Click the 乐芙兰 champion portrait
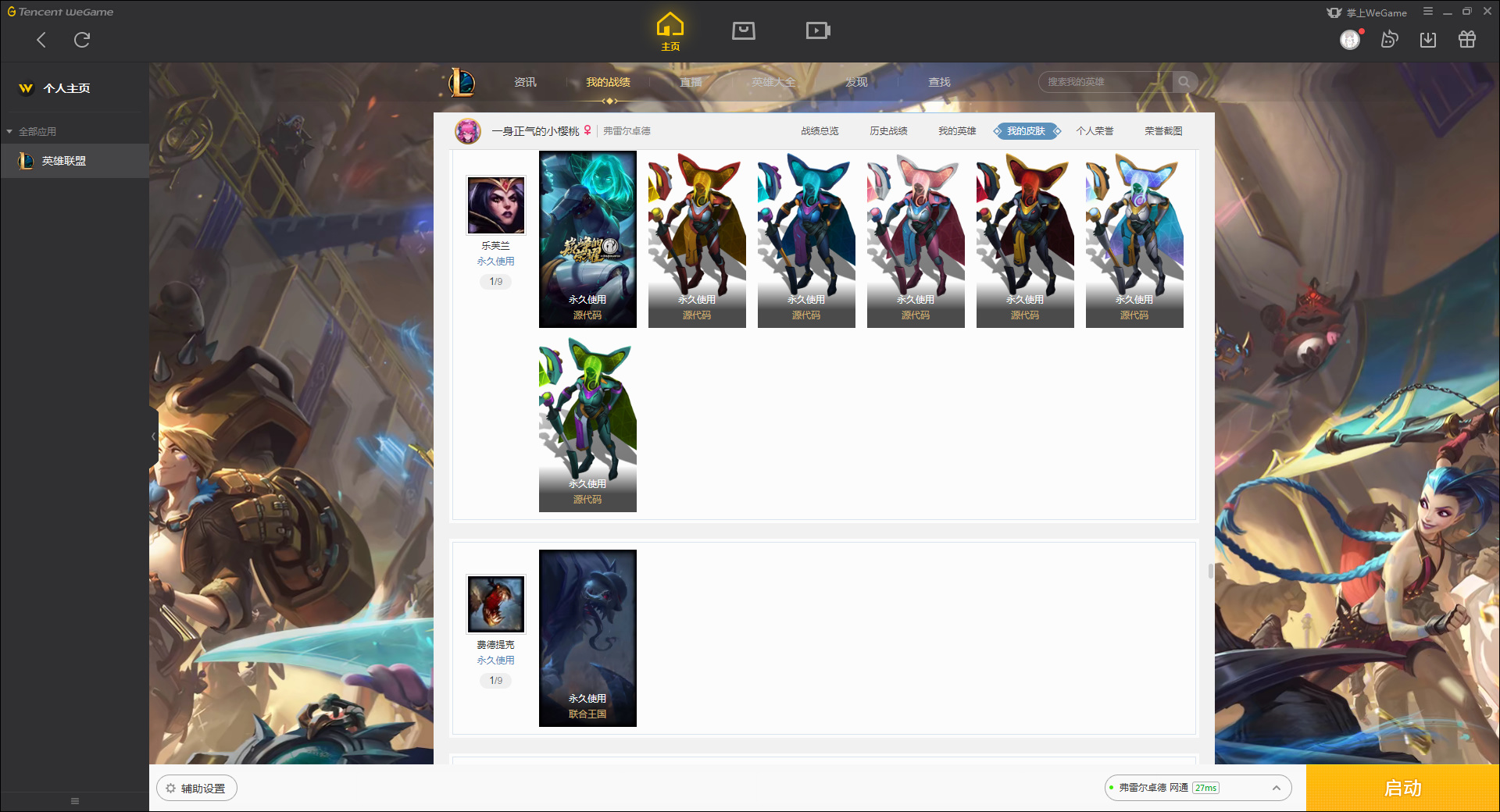Image resolution: width=1500 pixels, height=812 pixels. (496, 205)
